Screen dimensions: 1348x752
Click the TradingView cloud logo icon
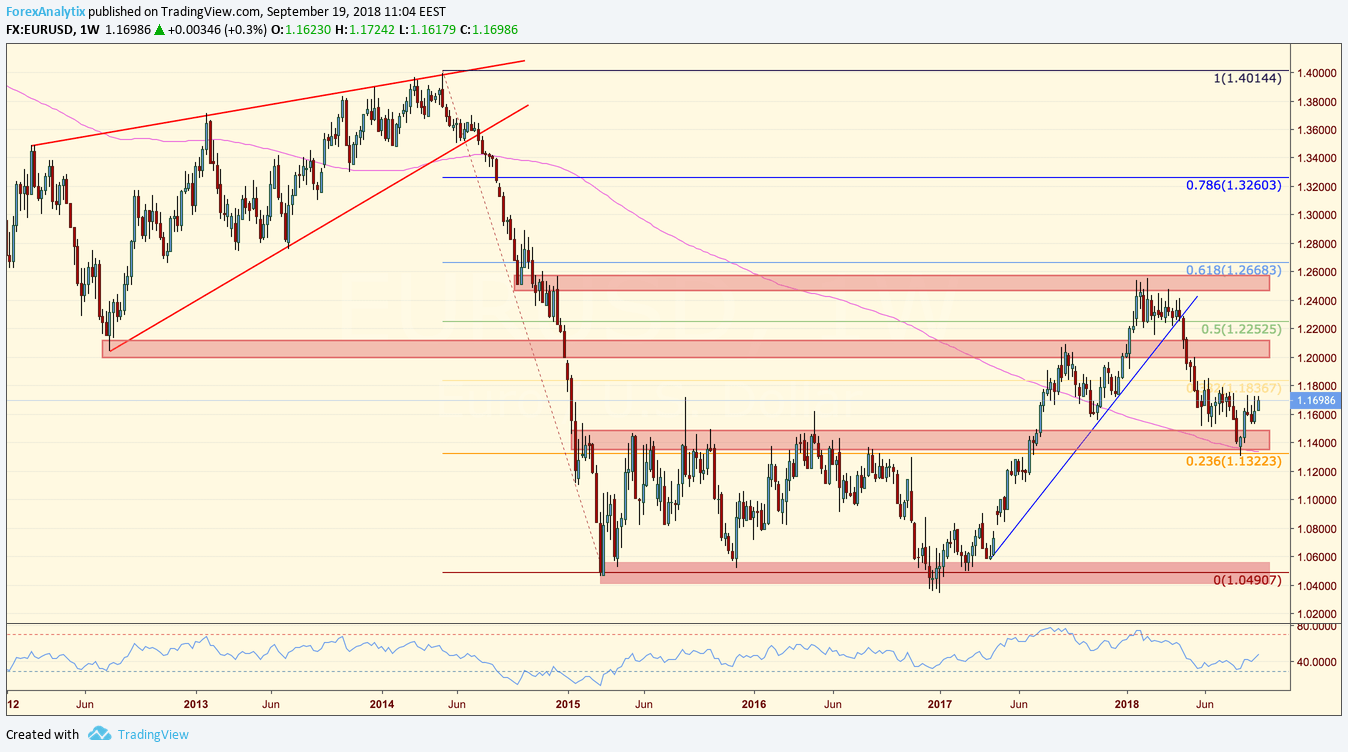pos(98,734)
